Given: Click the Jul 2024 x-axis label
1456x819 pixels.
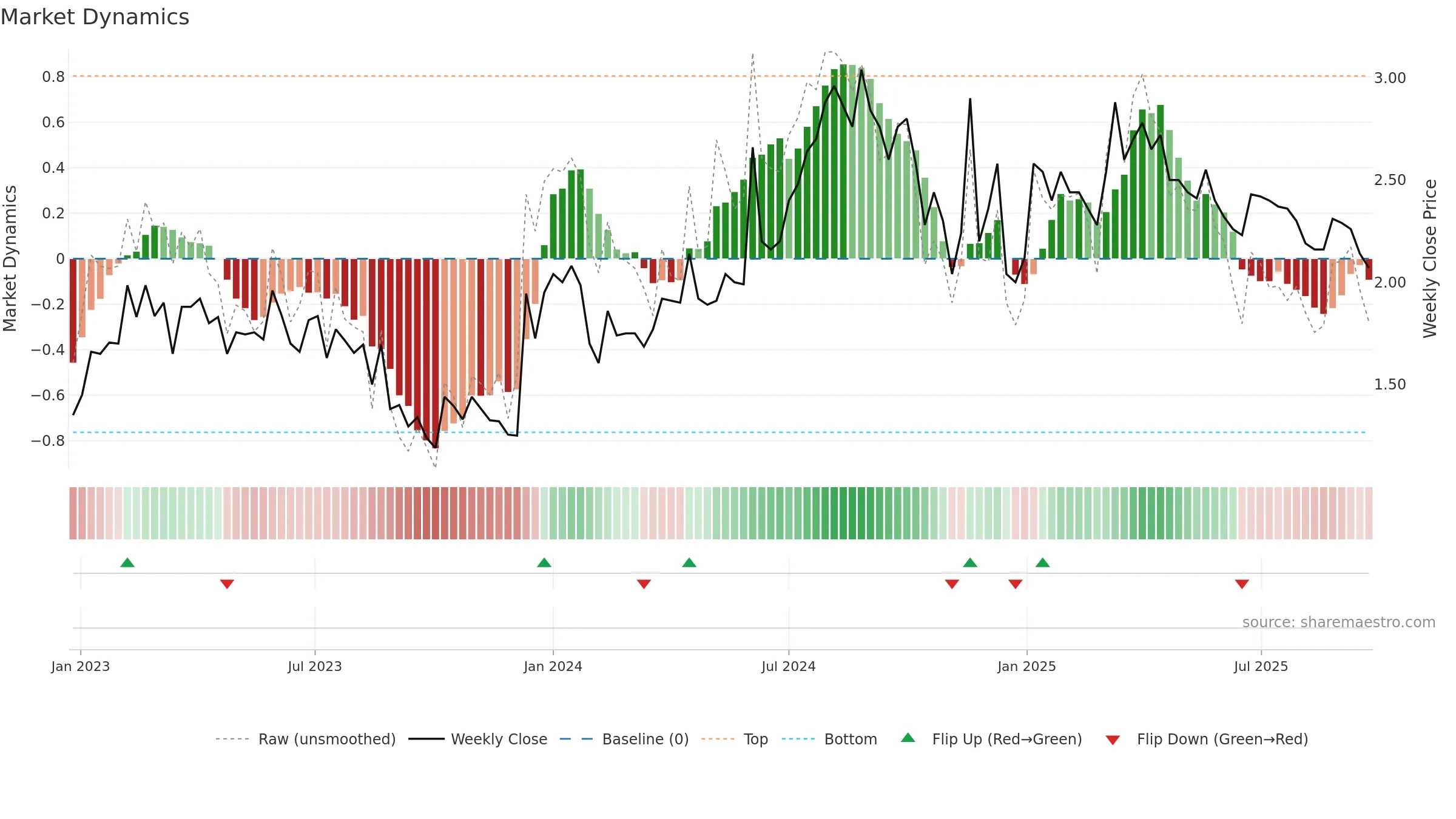Looking at the screenshot, I should (789, 666).
